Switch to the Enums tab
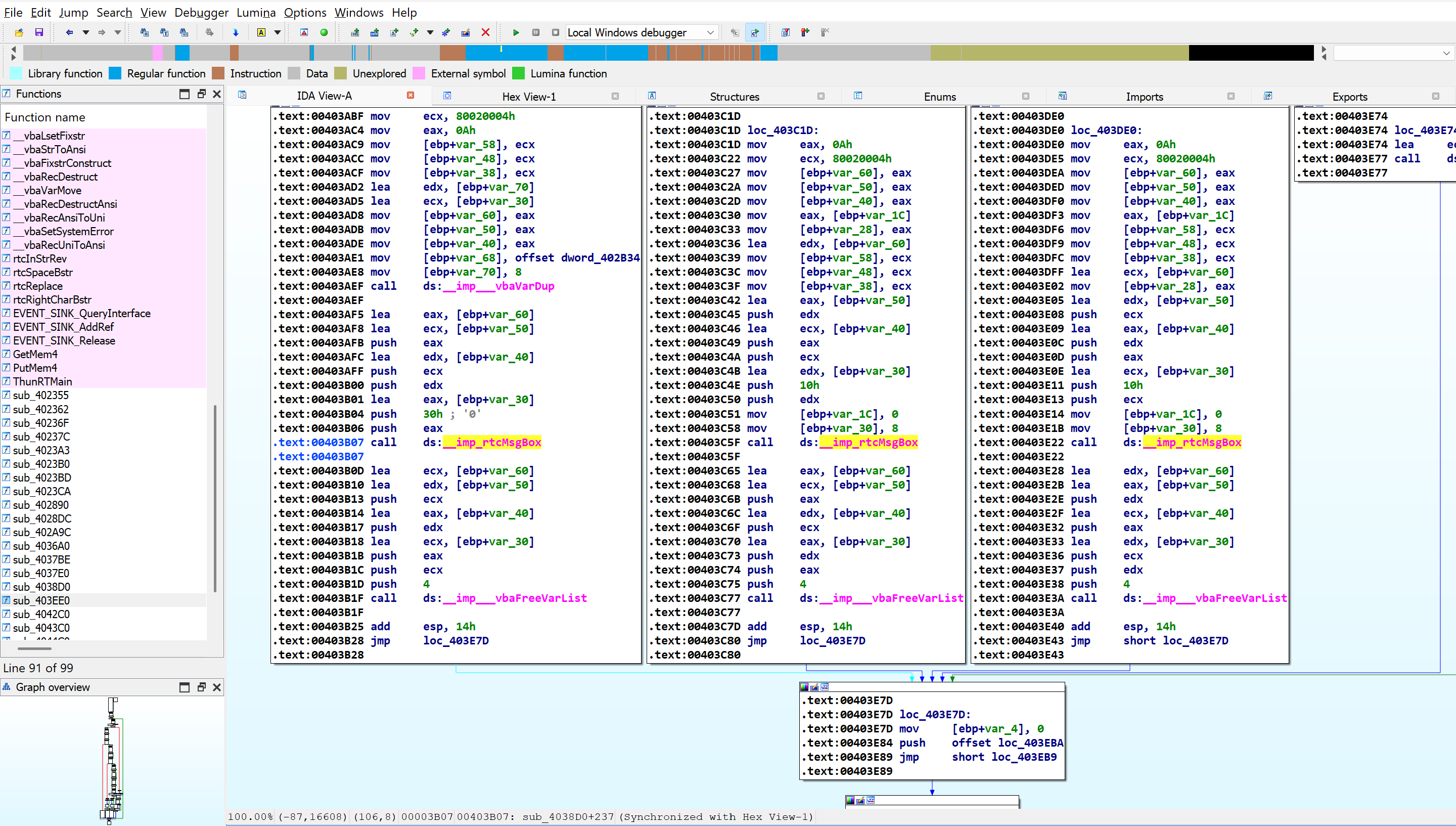Screen dimensions: 1456x826 [939, 97]
